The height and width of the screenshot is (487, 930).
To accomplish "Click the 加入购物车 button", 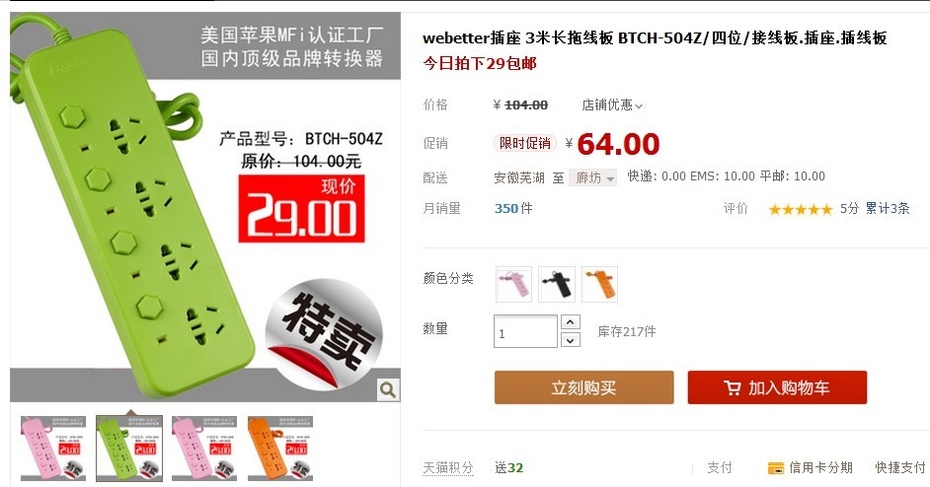I will [x=777, y=388].
